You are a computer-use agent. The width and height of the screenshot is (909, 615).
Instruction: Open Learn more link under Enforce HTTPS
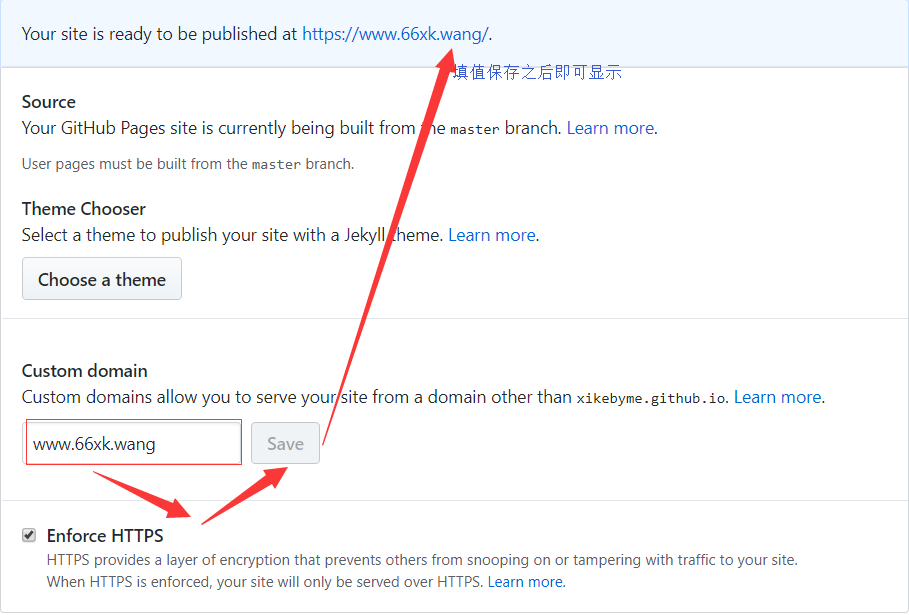[x=525, y=581]
